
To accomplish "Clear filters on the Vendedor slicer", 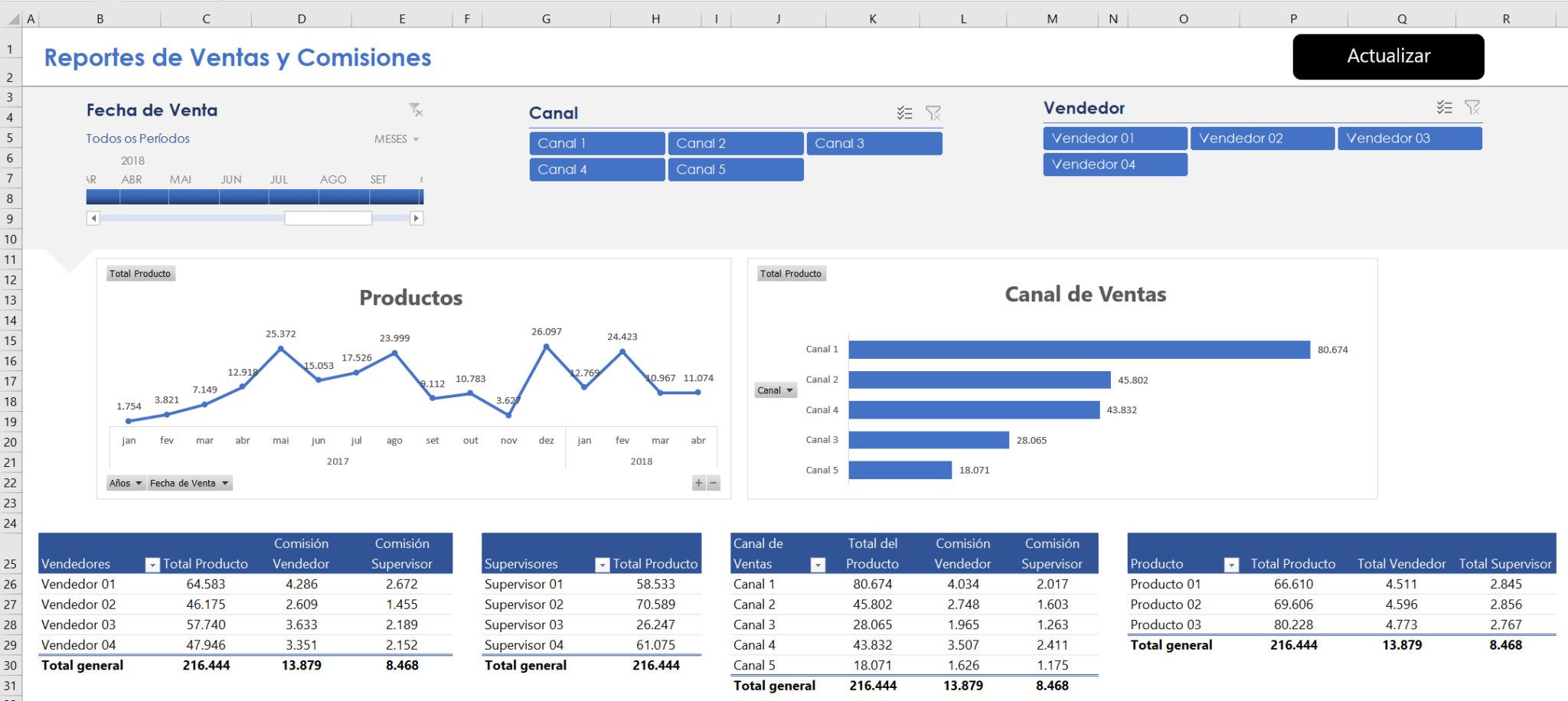I will (x=1473, y=107).
